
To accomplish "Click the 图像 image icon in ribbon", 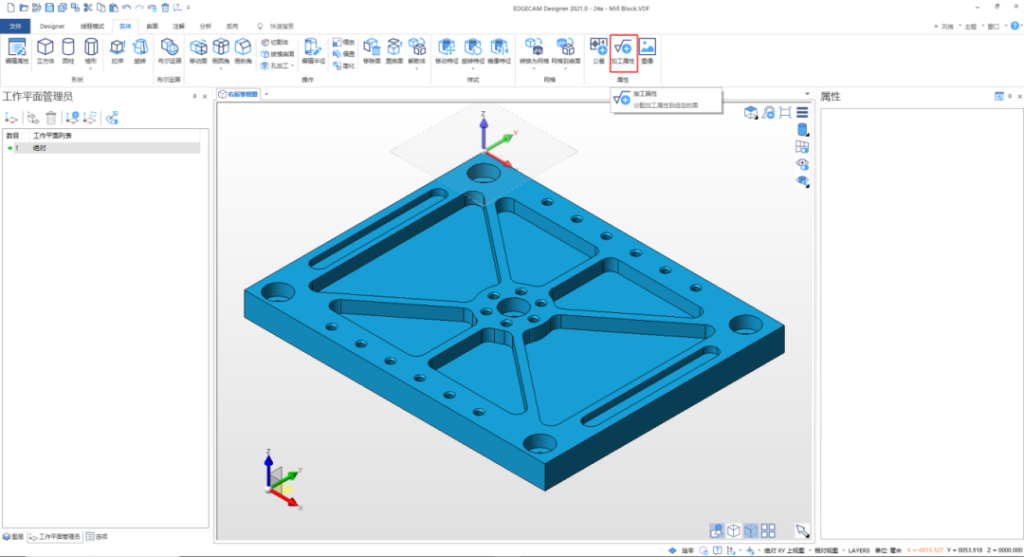I will click(x=647, y=50).
